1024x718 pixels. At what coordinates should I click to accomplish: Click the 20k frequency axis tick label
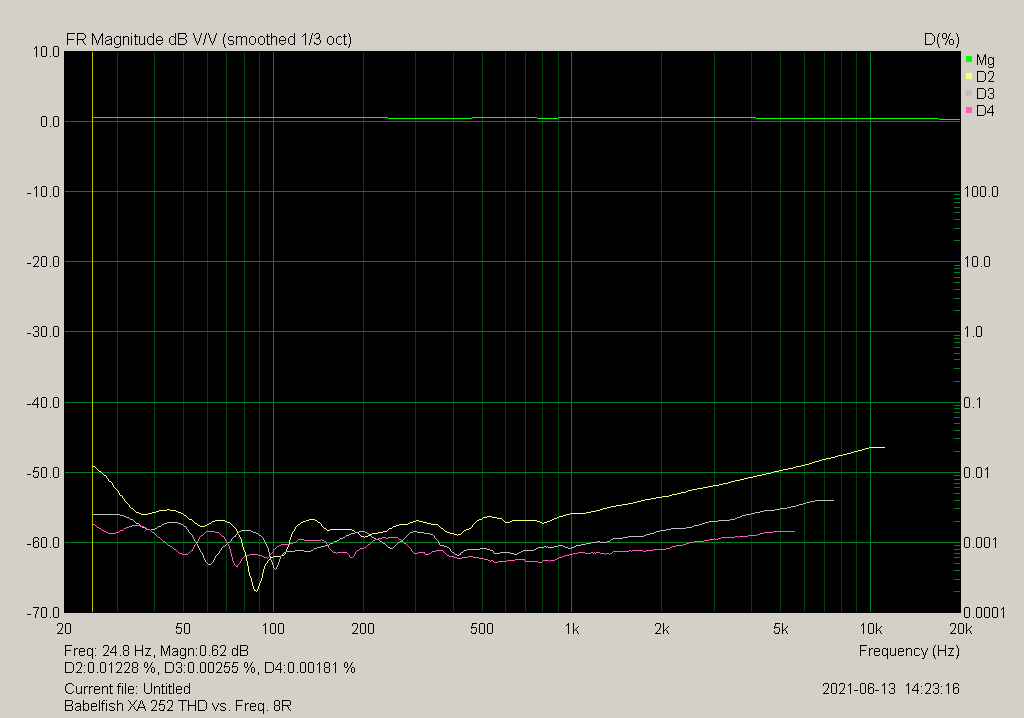click(961, 629)
